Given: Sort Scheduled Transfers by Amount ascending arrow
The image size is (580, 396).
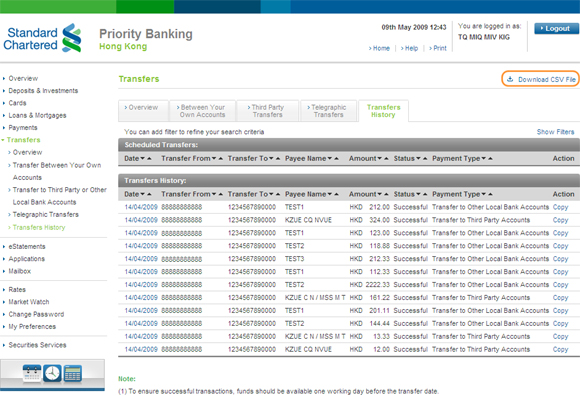Looking at the screenshot, I should pos(387,159).
